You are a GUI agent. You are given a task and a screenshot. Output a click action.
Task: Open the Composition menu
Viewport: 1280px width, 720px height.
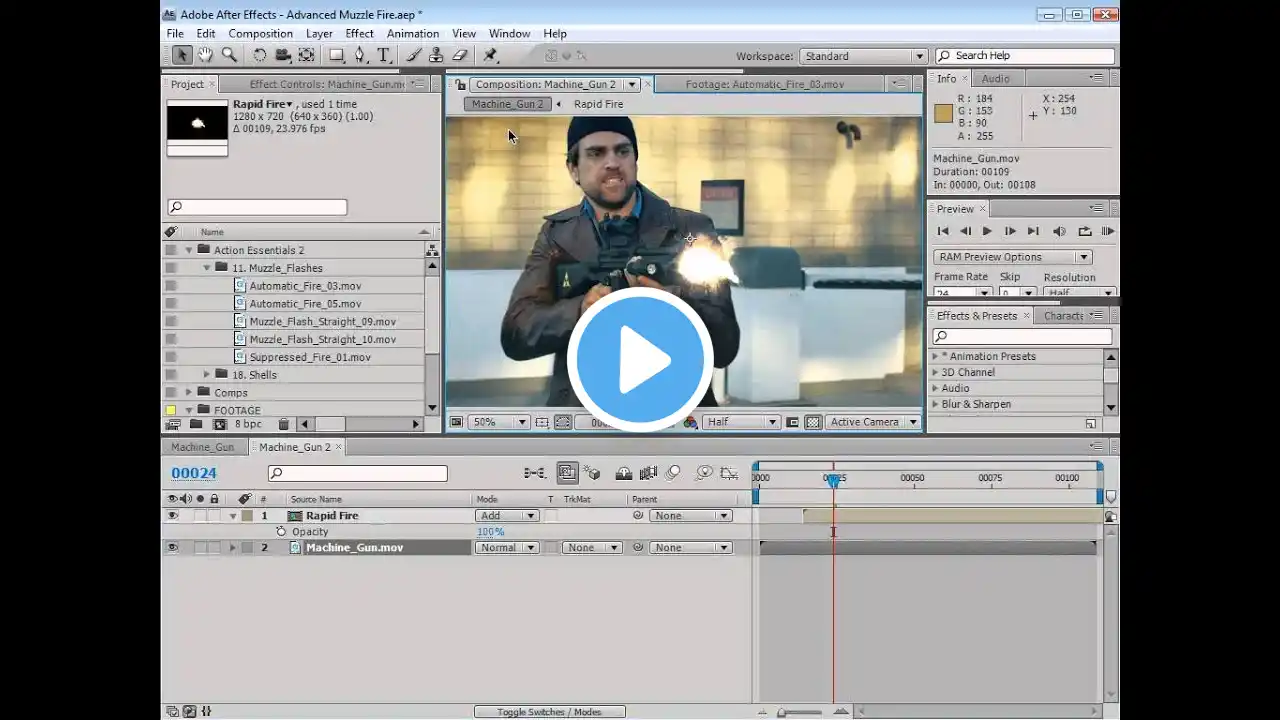pos(260,34)
